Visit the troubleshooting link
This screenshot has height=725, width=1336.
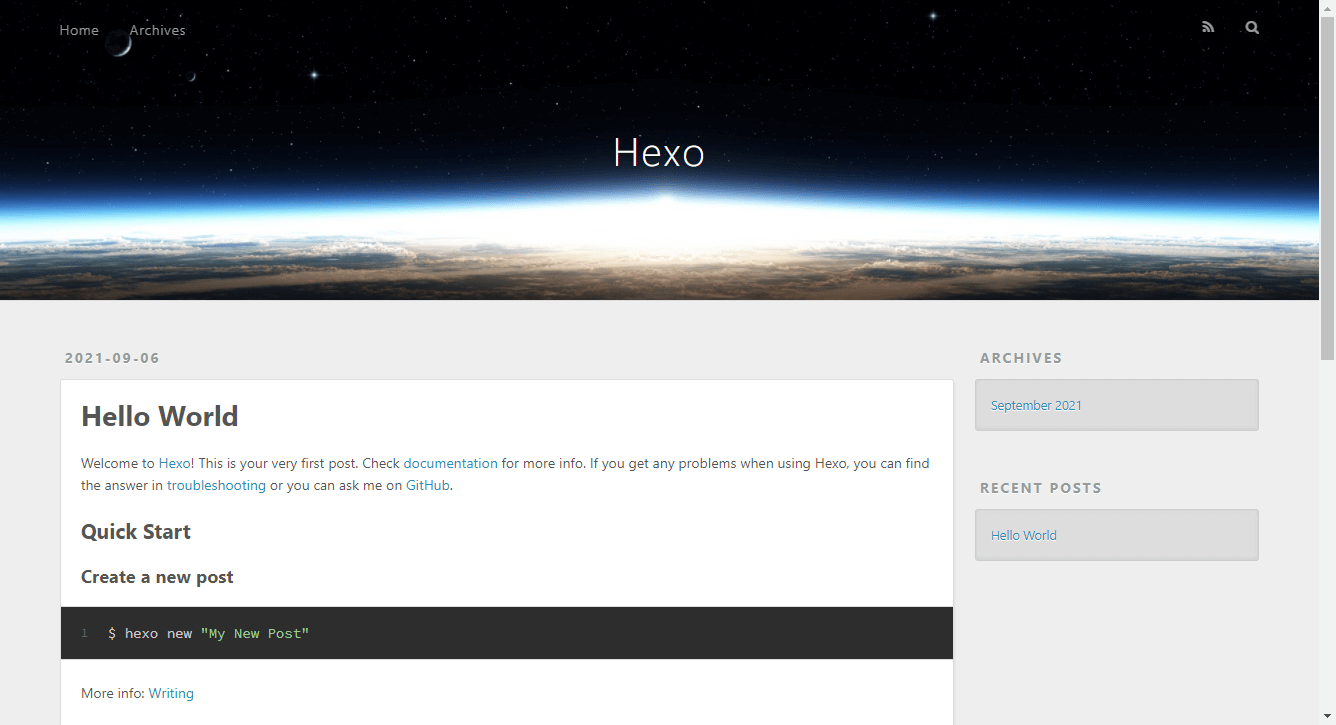216,485
